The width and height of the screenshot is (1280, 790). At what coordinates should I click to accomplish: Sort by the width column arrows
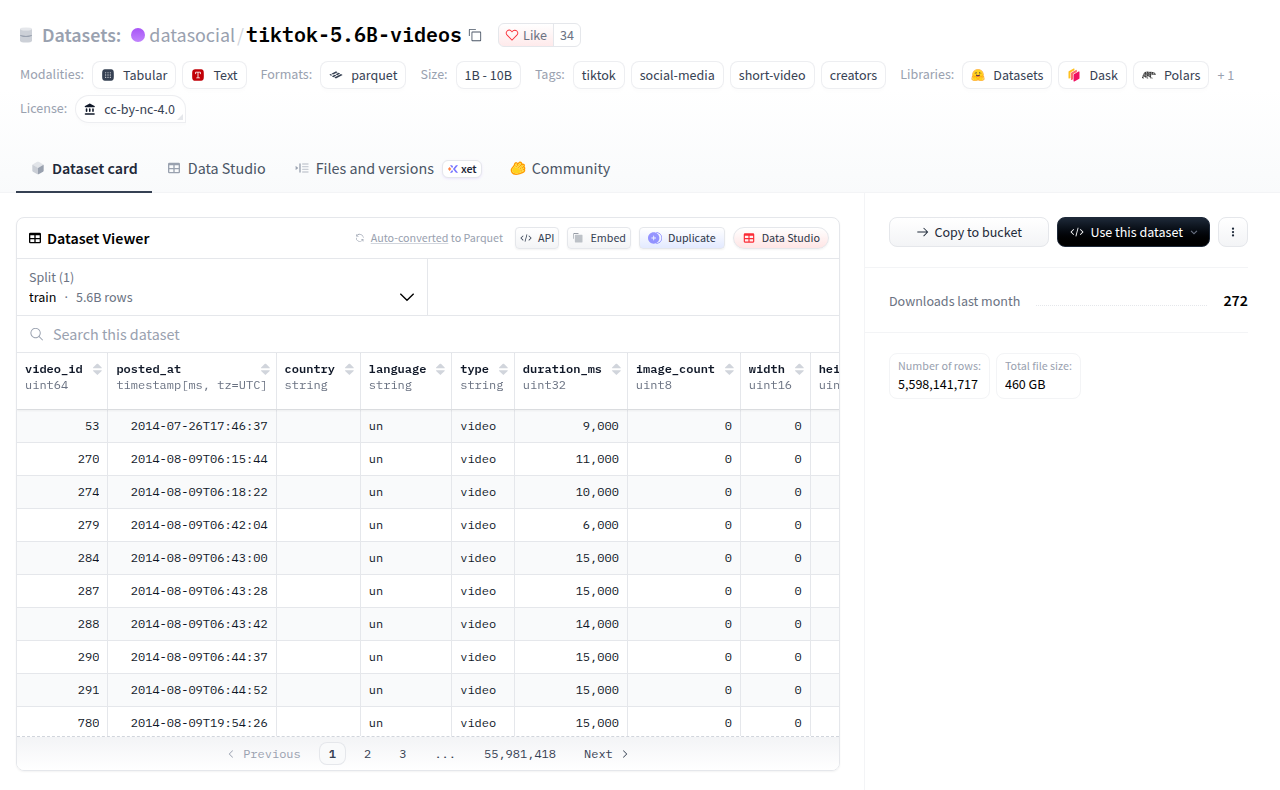pyautogui.click(x=800, y=369)
